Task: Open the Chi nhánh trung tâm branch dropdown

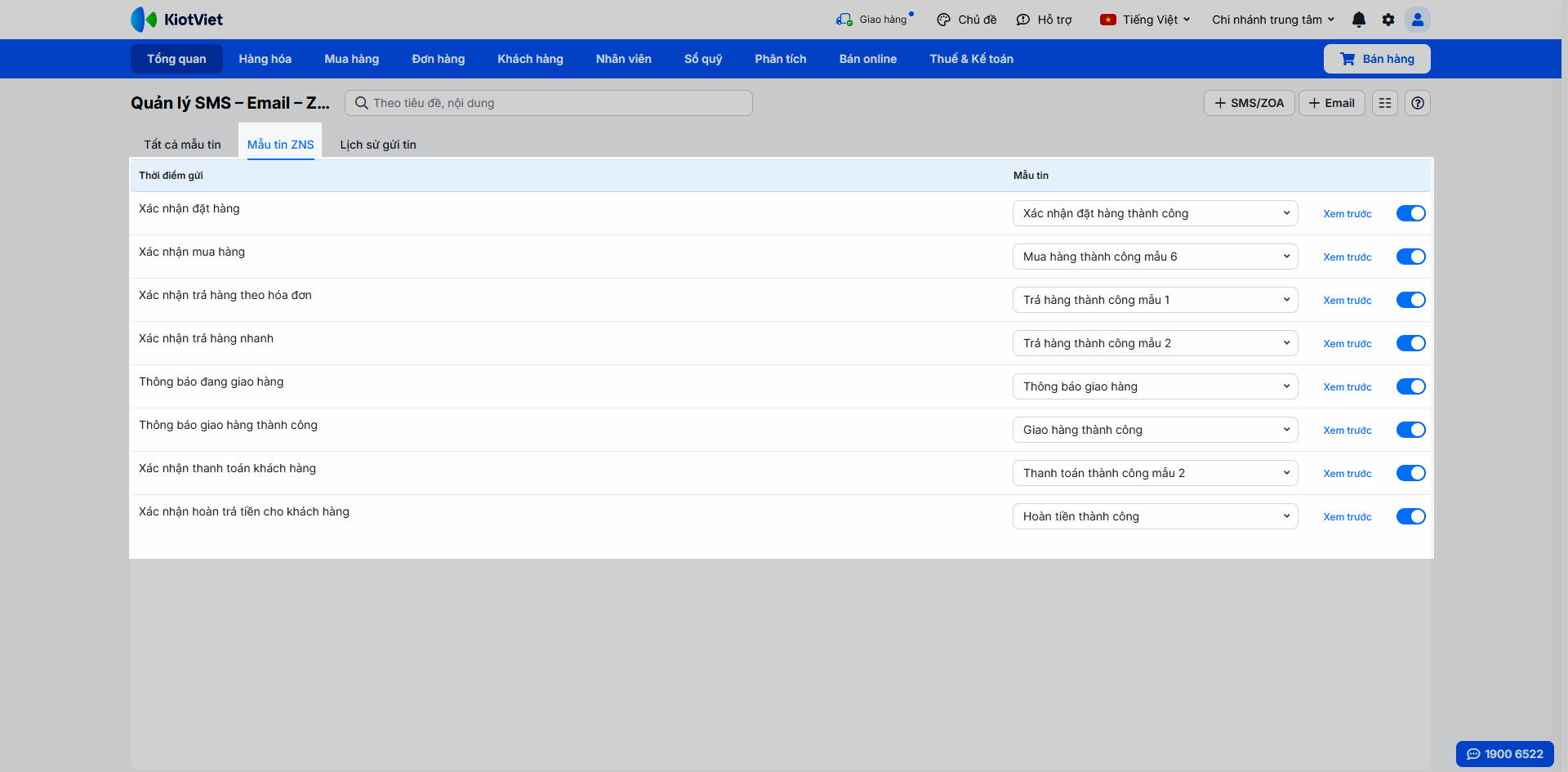Action: (x=1273, y=20)
